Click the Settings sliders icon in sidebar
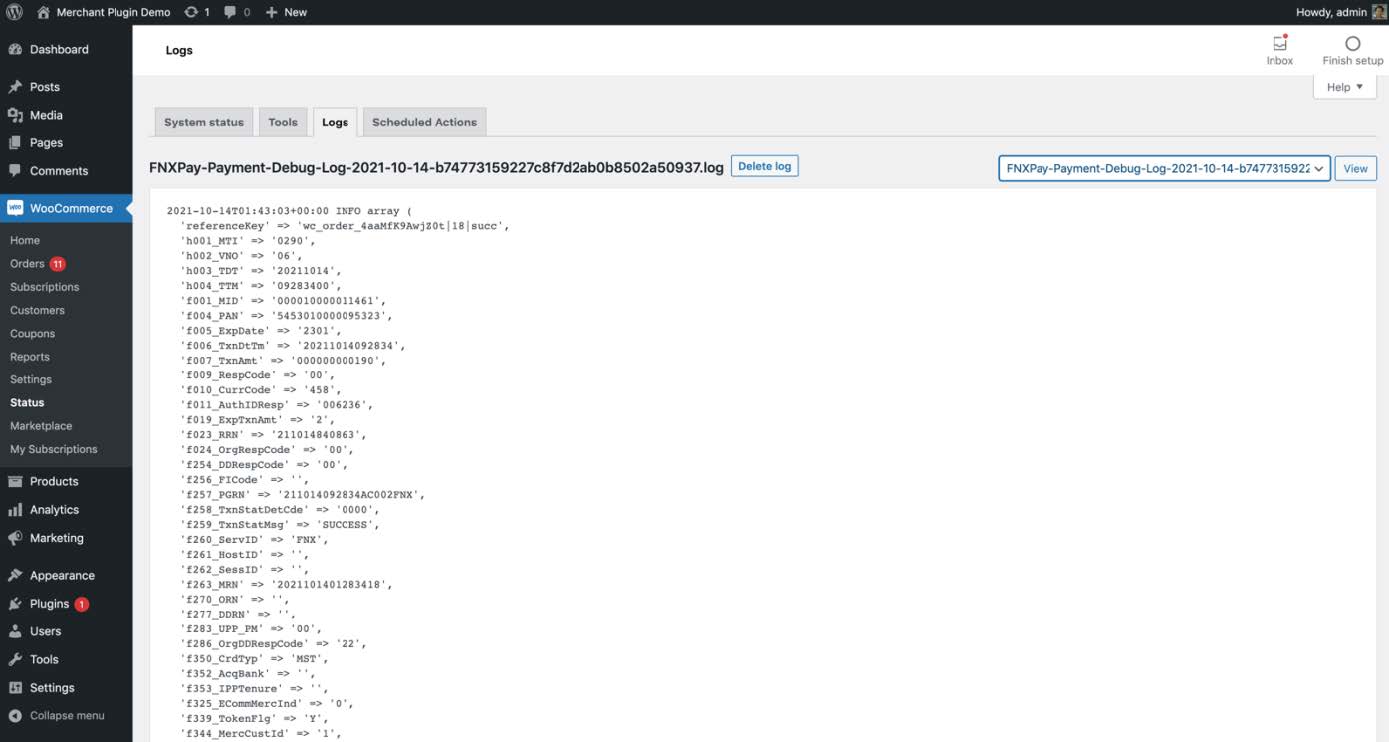Viewport: 1389px width, 742px height. (15, 688)
